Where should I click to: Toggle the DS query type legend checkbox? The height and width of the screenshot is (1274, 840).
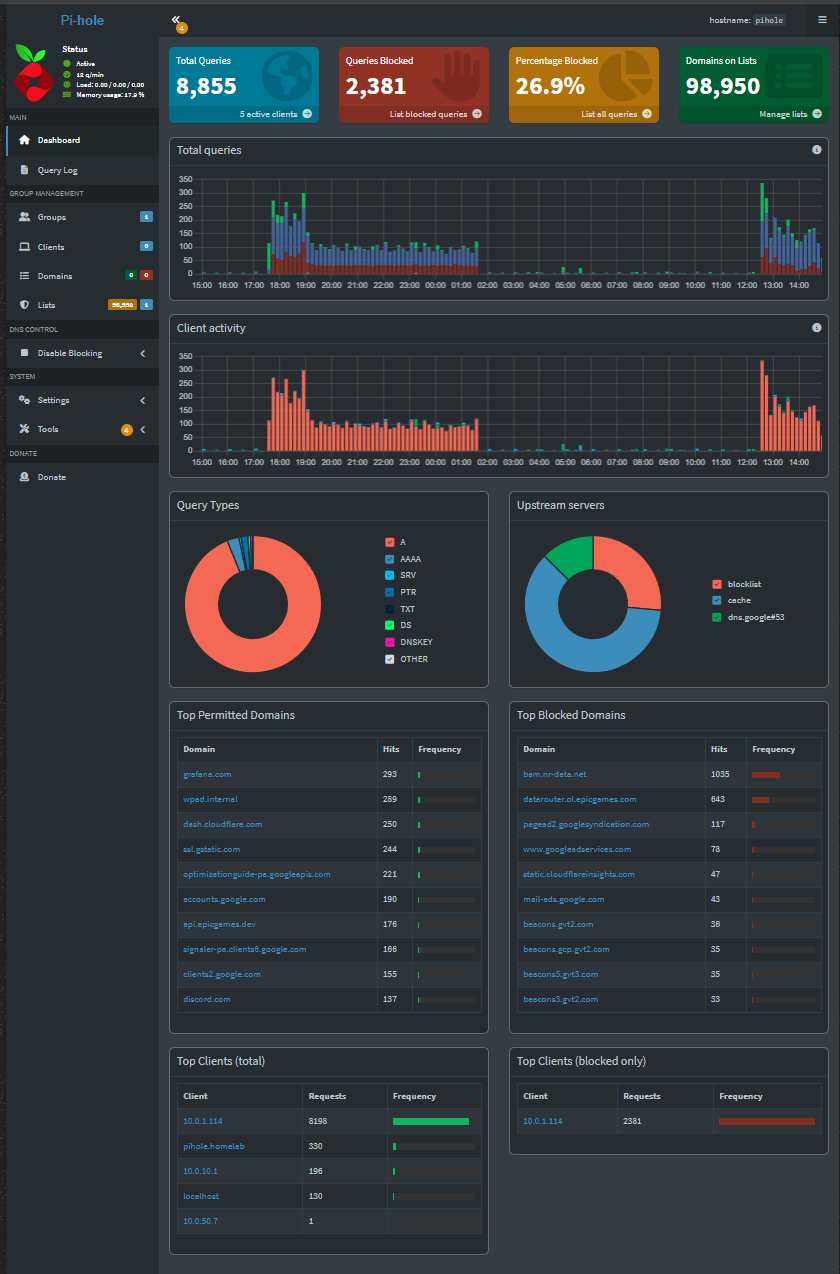[x=390, y=625]
